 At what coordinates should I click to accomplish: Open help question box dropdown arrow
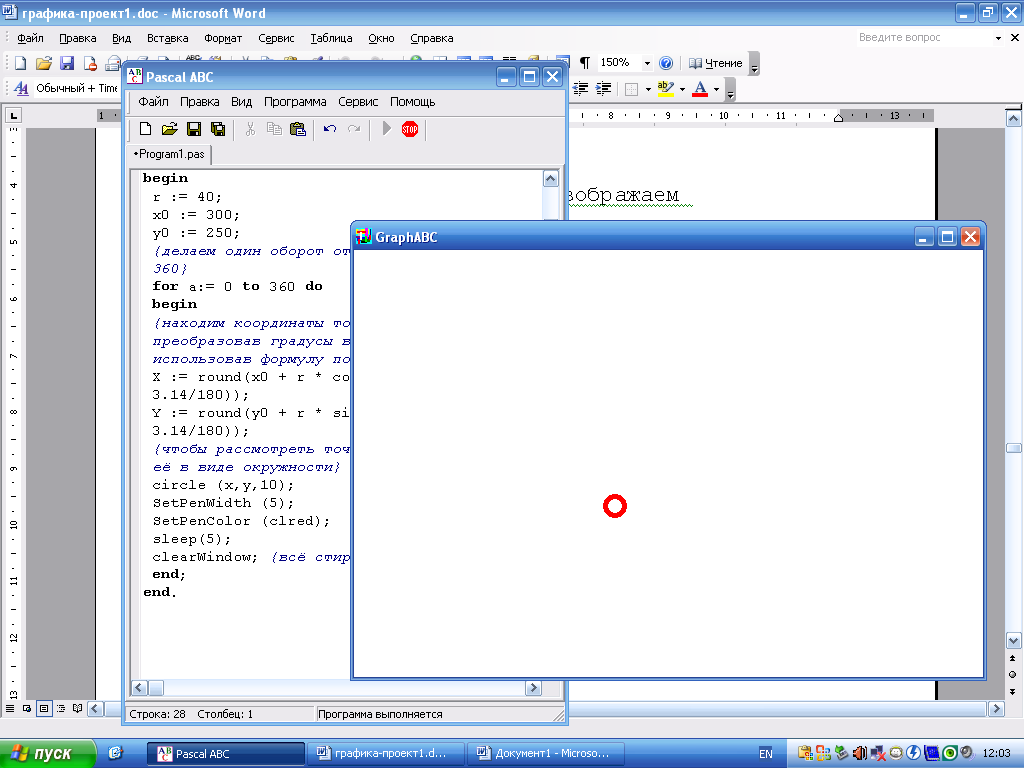(x=998, y=38)
